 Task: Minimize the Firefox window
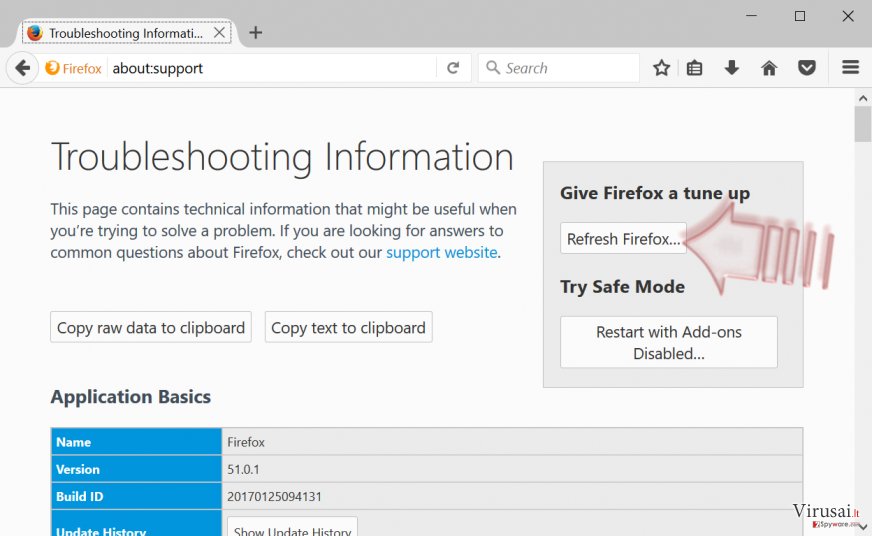(x=751, y=16)
